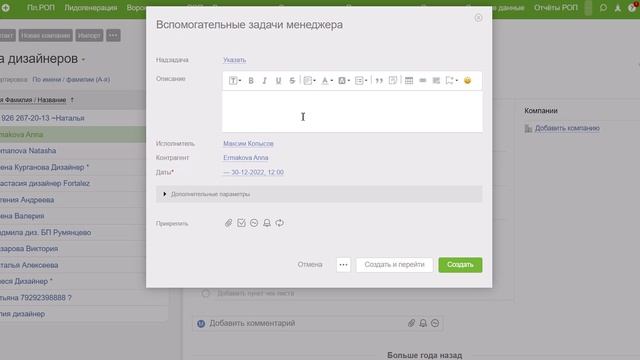The height and width of the screenshot is (360, 640).
Task: Toggle checklist item radio circle
Action: 206,293
